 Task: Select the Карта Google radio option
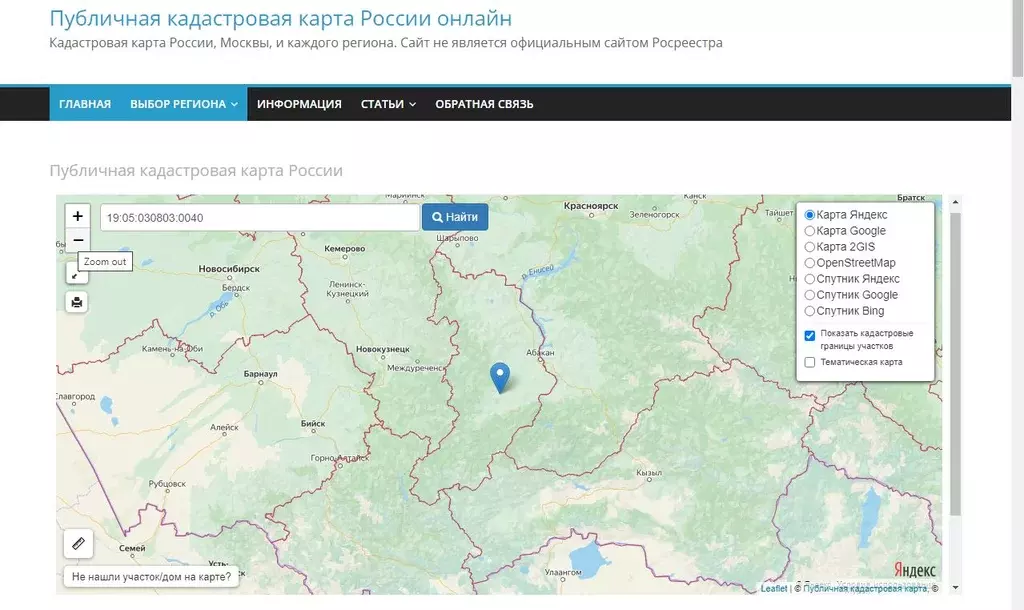(810, 231)
